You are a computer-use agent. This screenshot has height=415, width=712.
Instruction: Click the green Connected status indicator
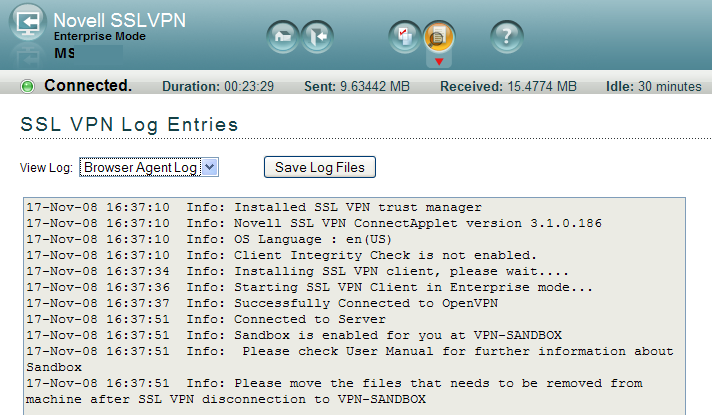[x=28, y=86]
